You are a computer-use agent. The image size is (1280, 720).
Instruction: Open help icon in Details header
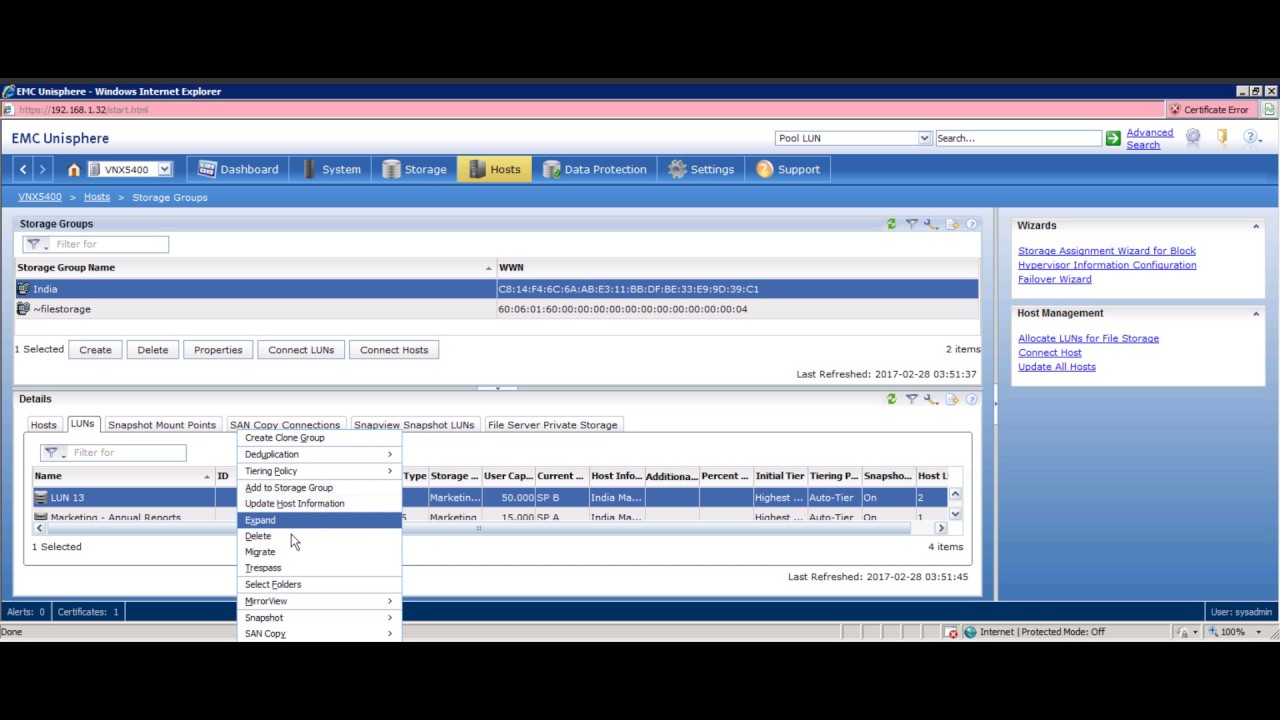971,399
